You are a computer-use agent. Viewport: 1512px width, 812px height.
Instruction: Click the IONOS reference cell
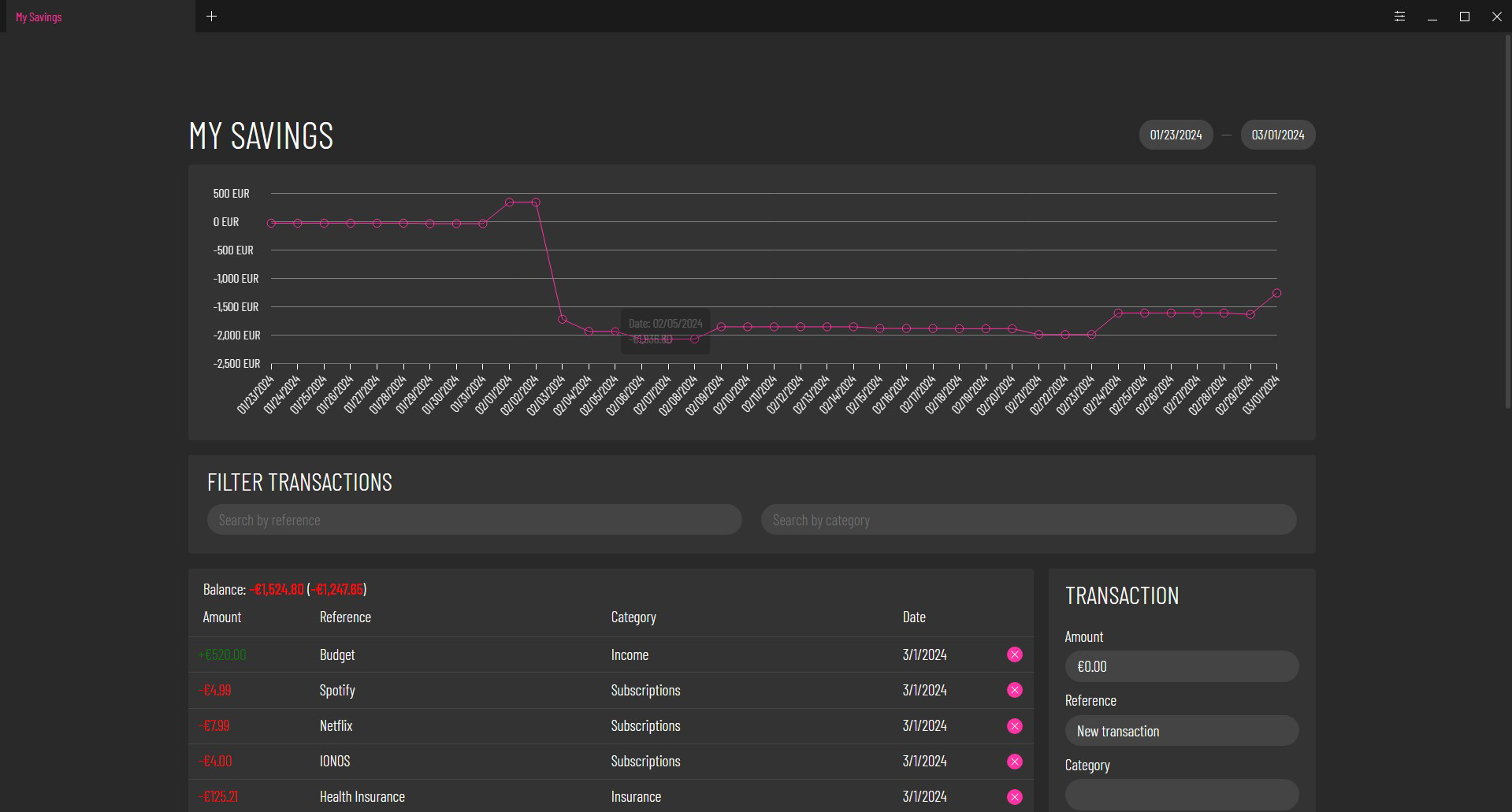(x=335, y=761)
